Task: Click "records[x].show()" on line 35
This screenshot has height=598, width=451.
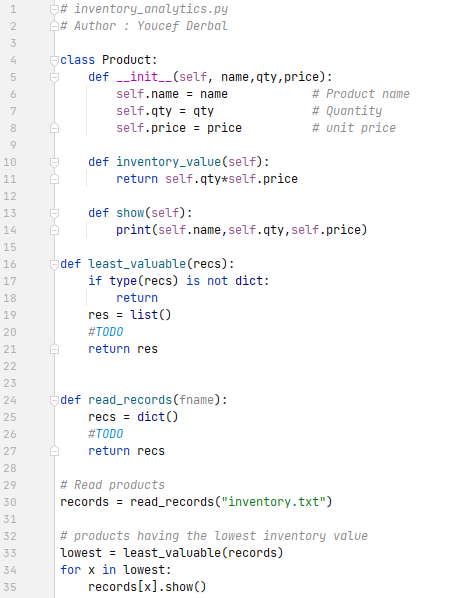Action: tap(147, 587)
